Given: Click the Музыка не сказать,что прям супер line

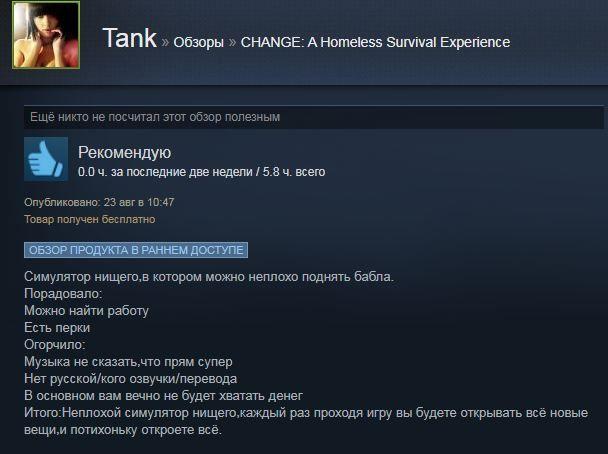Looking at the screenshot, I should (128, 362).
